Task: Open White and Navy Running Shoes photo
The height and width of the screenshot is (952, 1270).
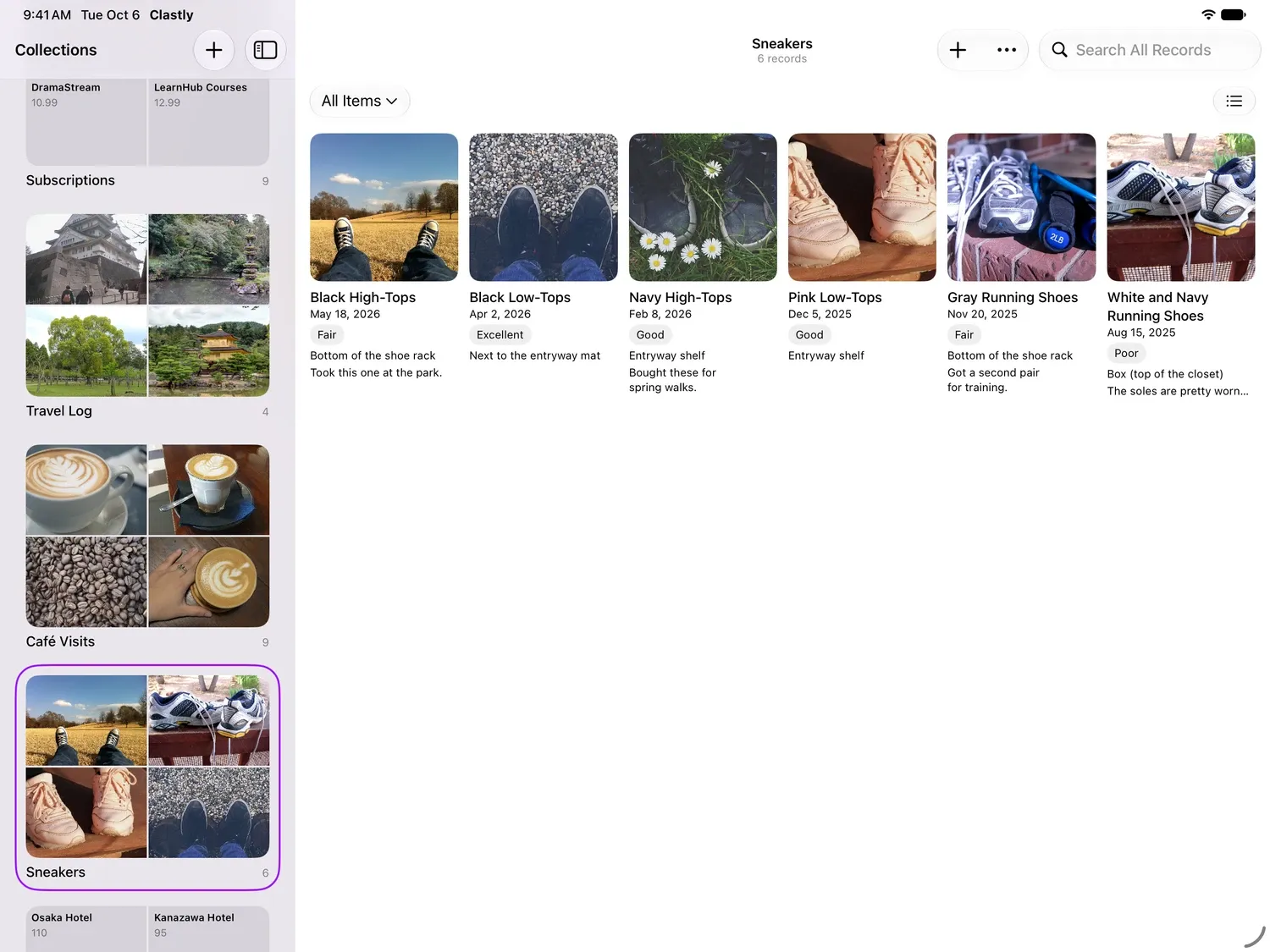Action: tap(1181, 207)
